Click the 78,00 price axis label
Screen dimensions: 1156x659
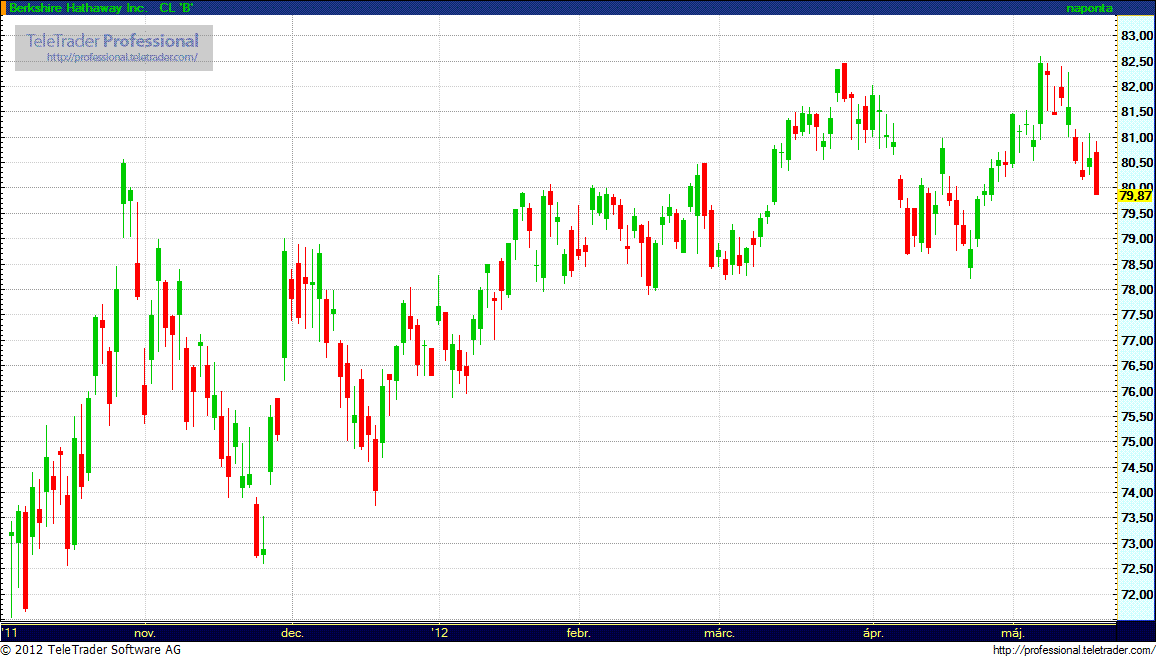(x=1136, y=290)
